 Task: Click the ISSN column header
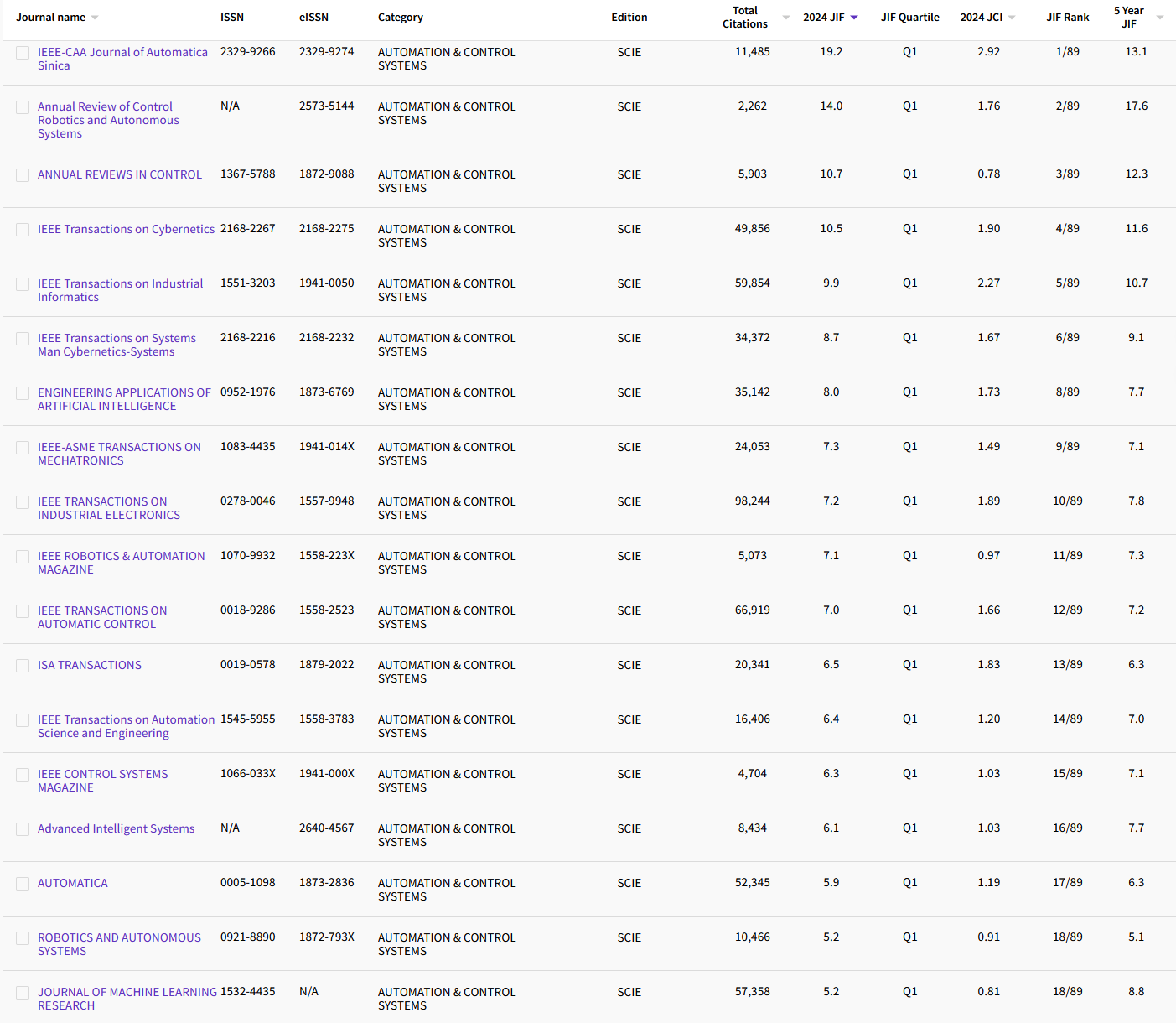(232, 17)
